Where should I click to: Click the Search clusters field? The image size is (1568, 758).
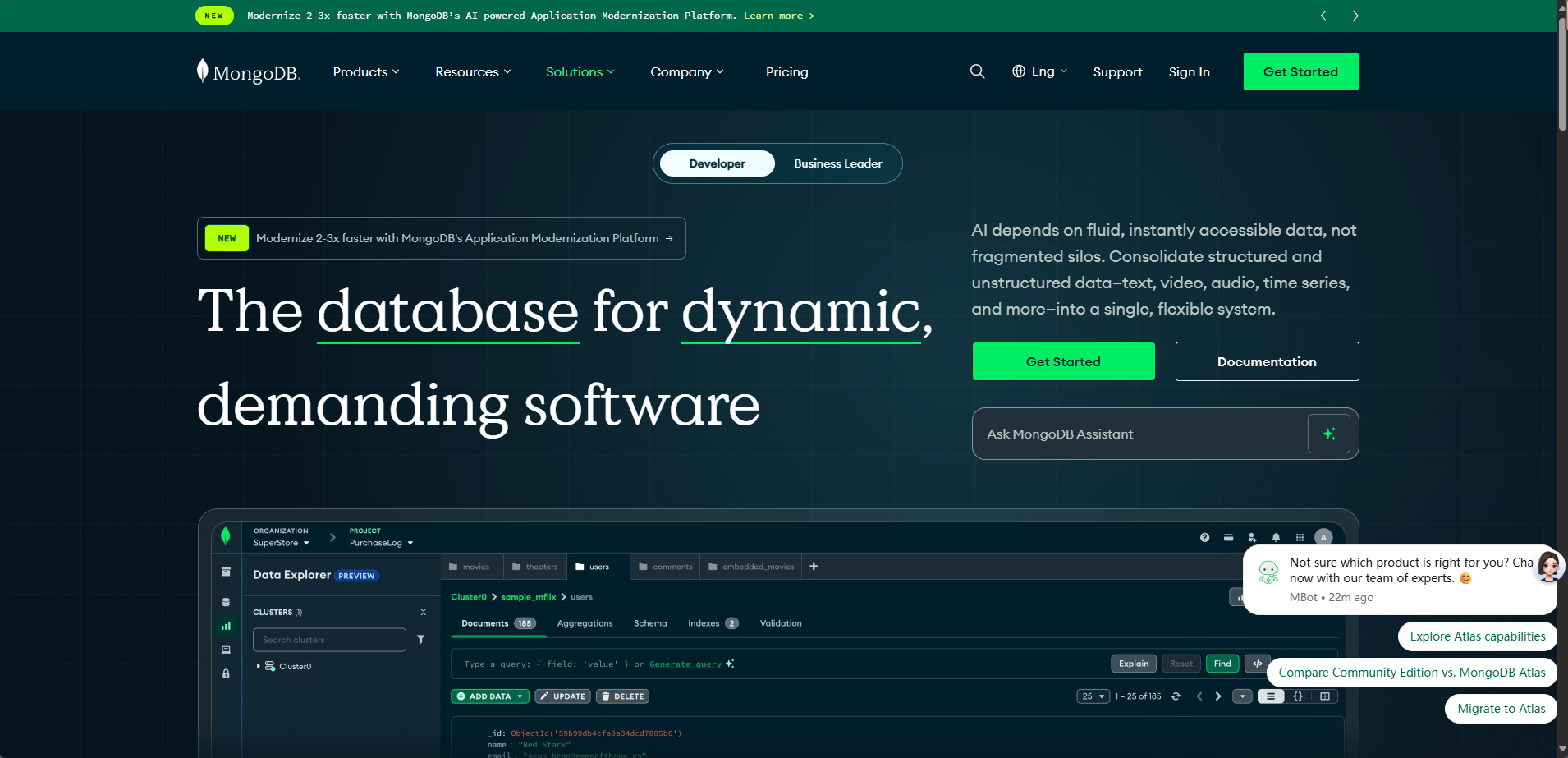tap(329, 640)
